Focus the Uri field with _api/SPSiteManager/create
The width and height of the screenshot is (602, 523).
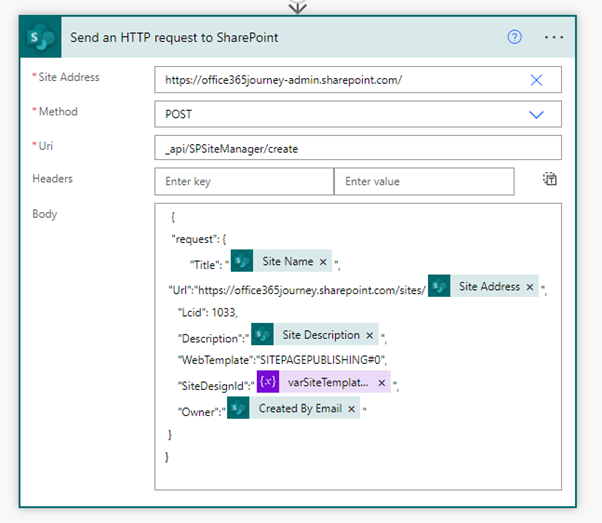coord(358,148)
